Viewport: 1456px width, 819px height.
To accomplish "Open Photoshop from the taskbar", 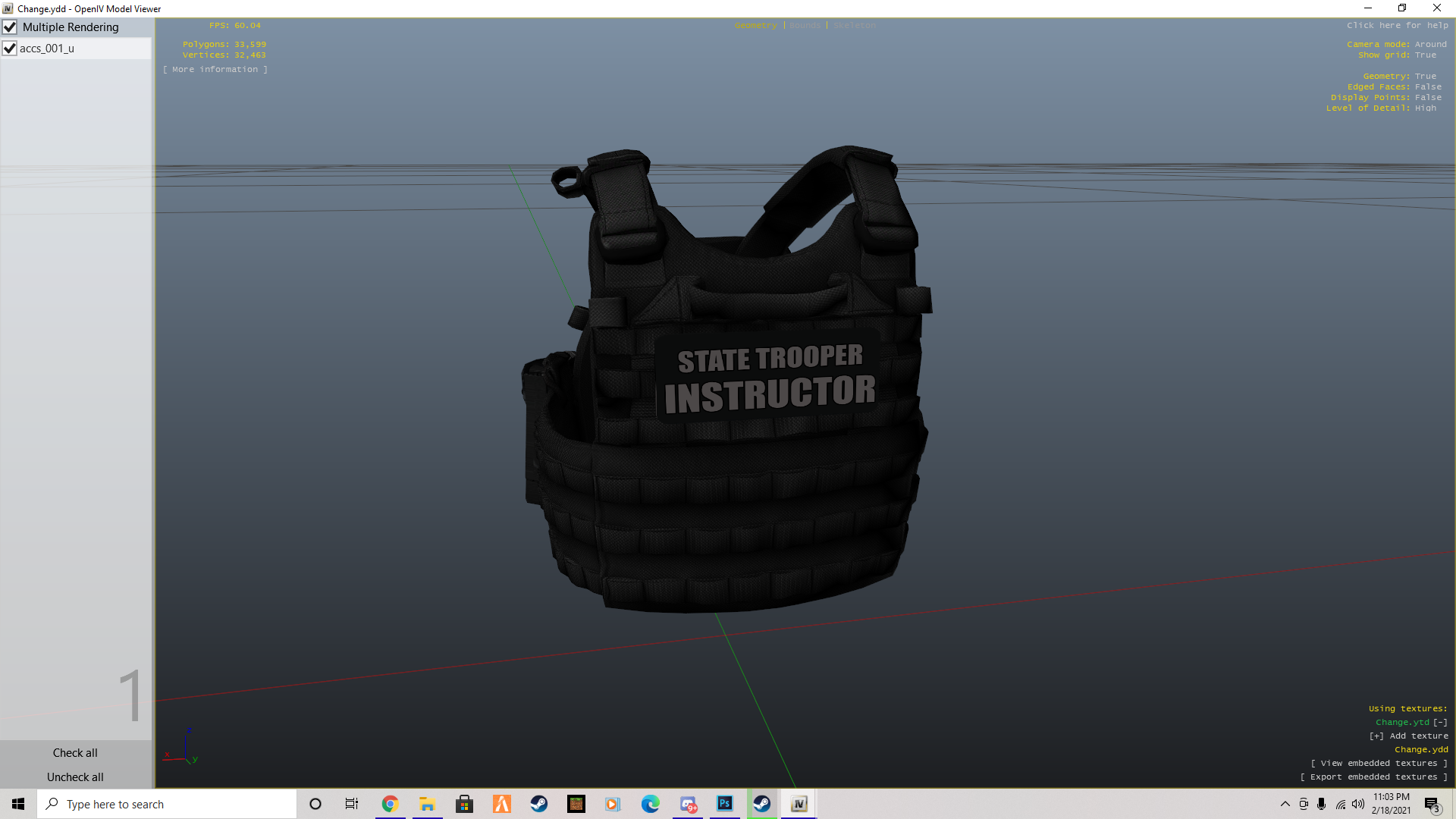I will [x=724, y=804].
